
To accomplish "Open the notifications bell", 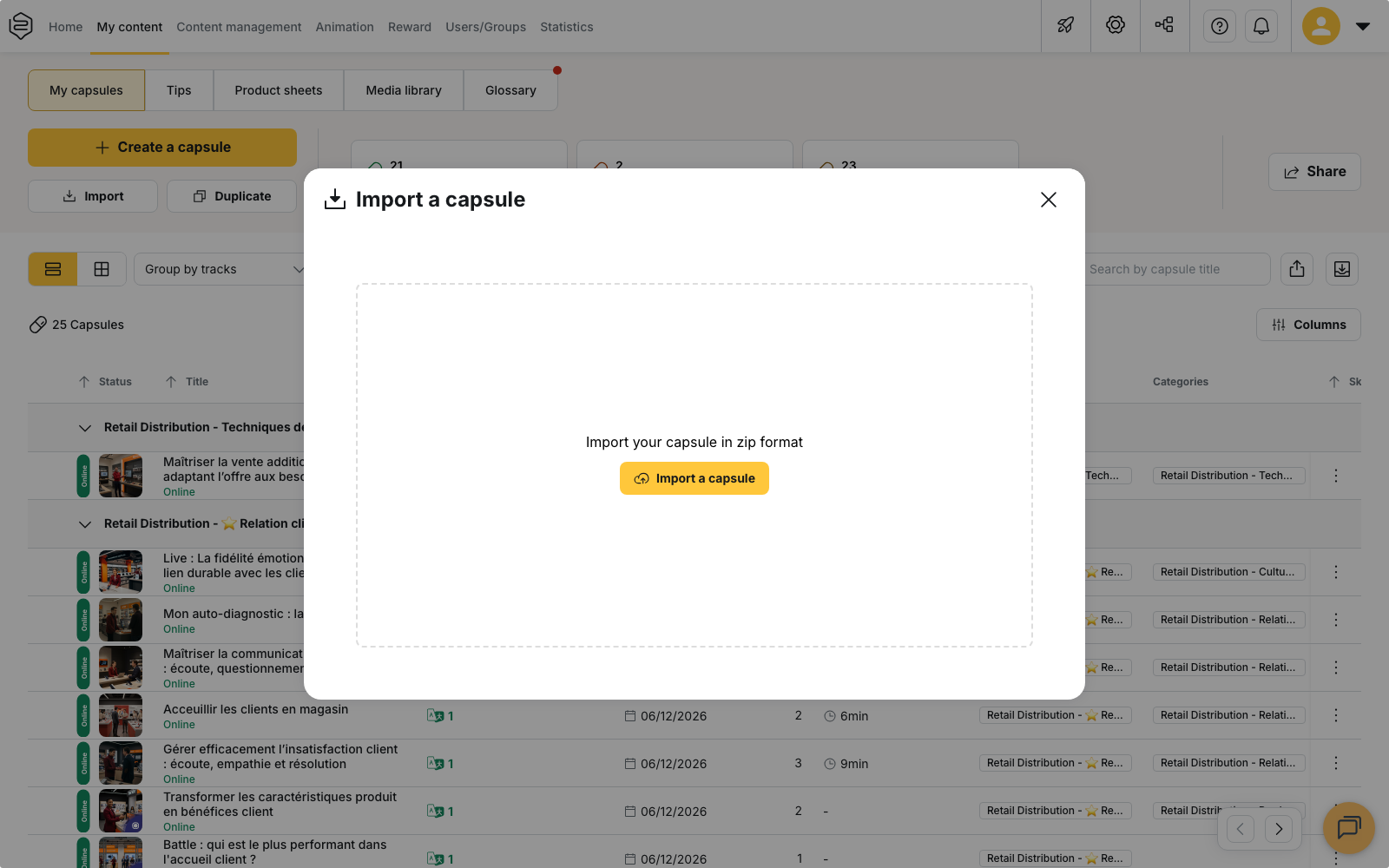I will [1261, 26].
